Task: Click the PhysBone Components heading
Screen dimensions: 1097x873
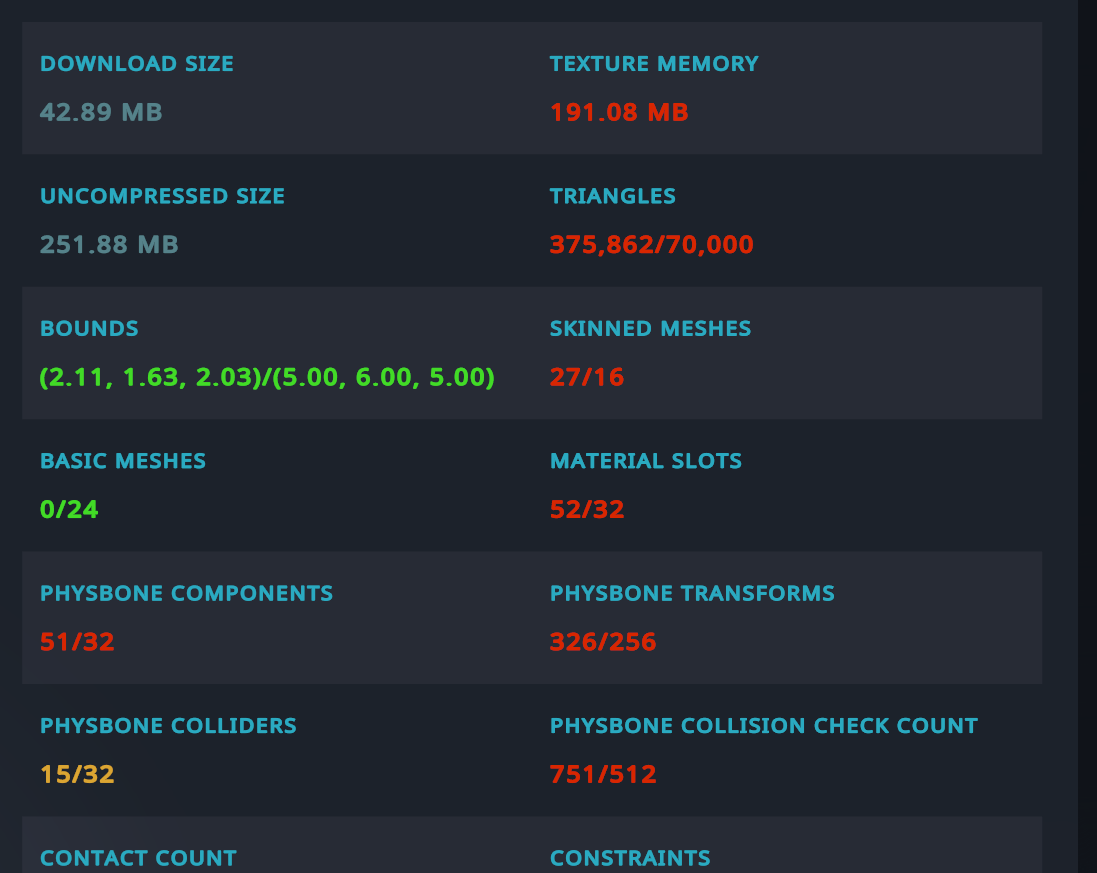Action: (x=186, y=594)
